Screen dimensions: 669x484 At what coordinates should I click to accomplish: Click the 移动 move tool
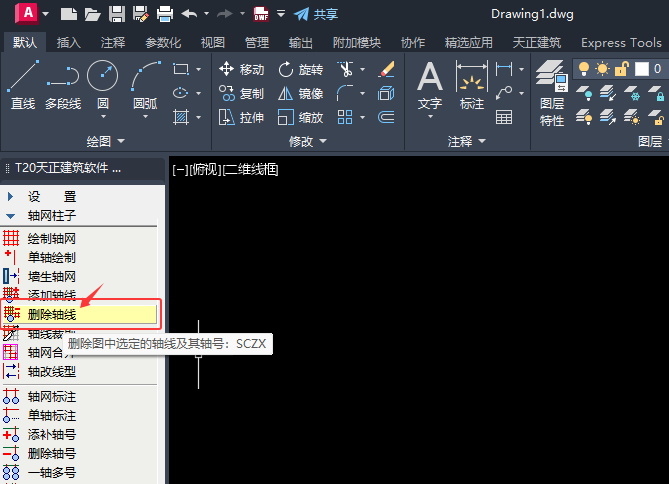click(241, 69)
